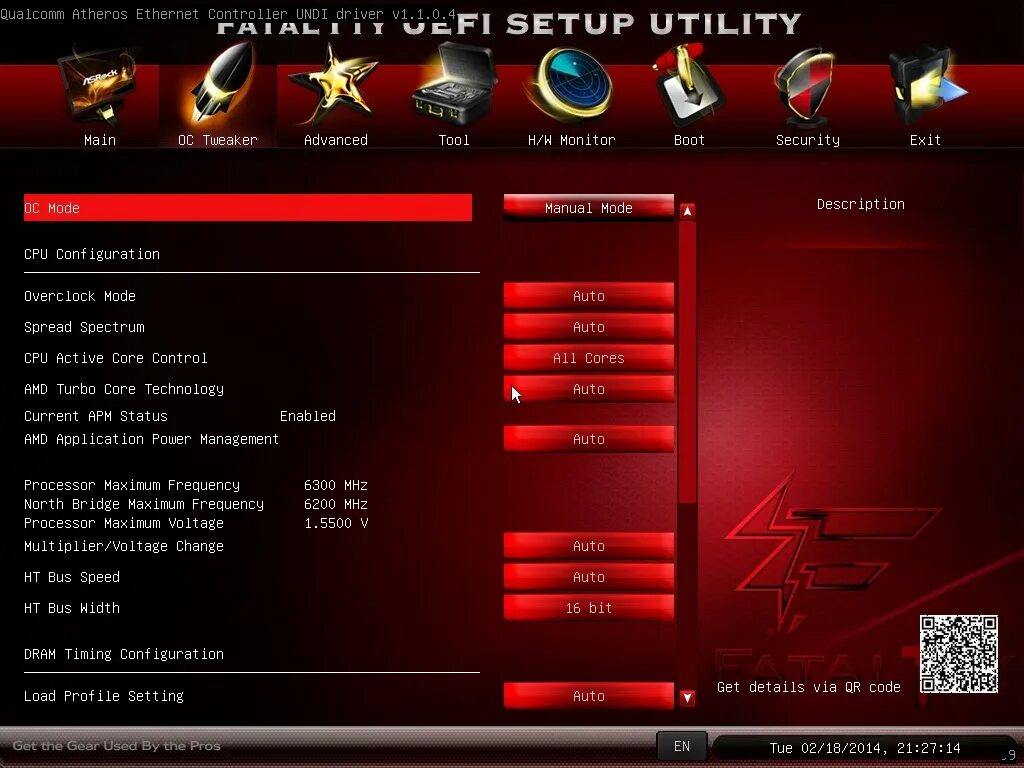Click the scroll up arrow
1024x768 pixels.
coord(687,211)
